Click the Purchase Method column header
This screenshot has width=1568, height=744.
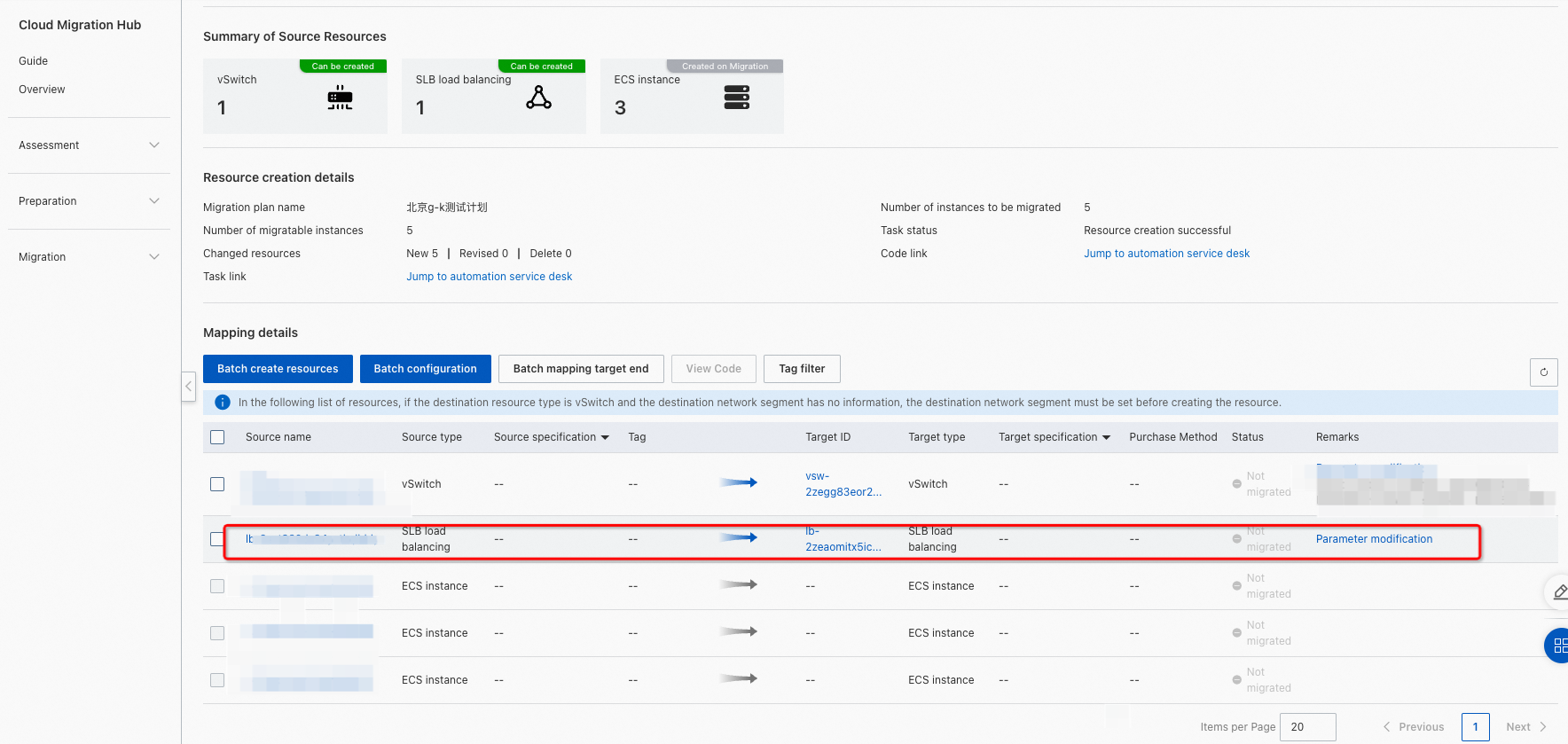pyautogui.click(x=1172, y=437)
